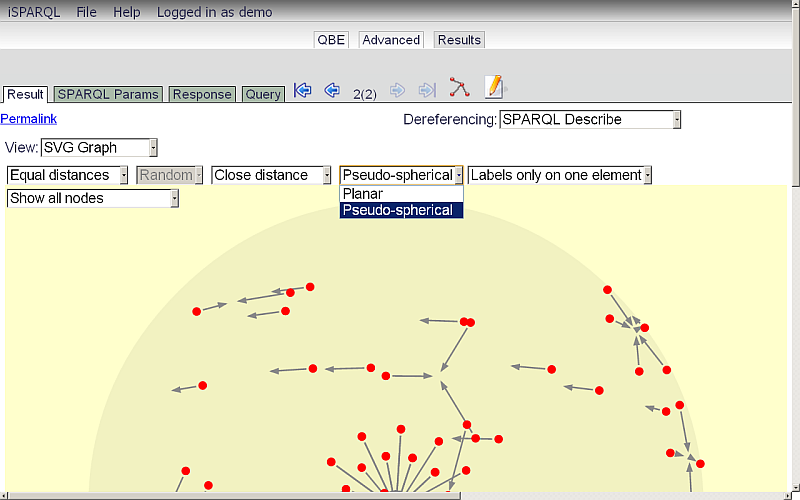The width and height of the screenshot is (800, 500).
Task: Open the graph visualization icon
Action: (459, 87)
